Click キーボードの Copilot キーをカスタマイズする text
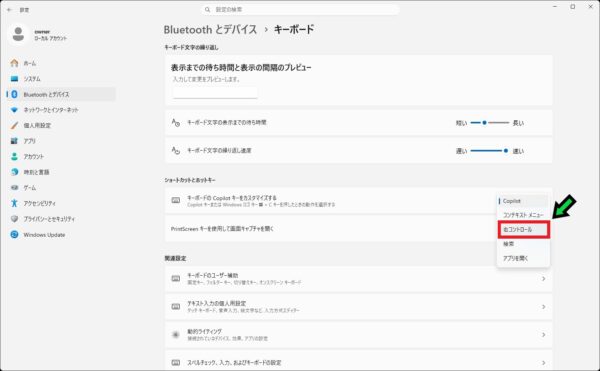The image size is (600, 371). click(232, 198)
